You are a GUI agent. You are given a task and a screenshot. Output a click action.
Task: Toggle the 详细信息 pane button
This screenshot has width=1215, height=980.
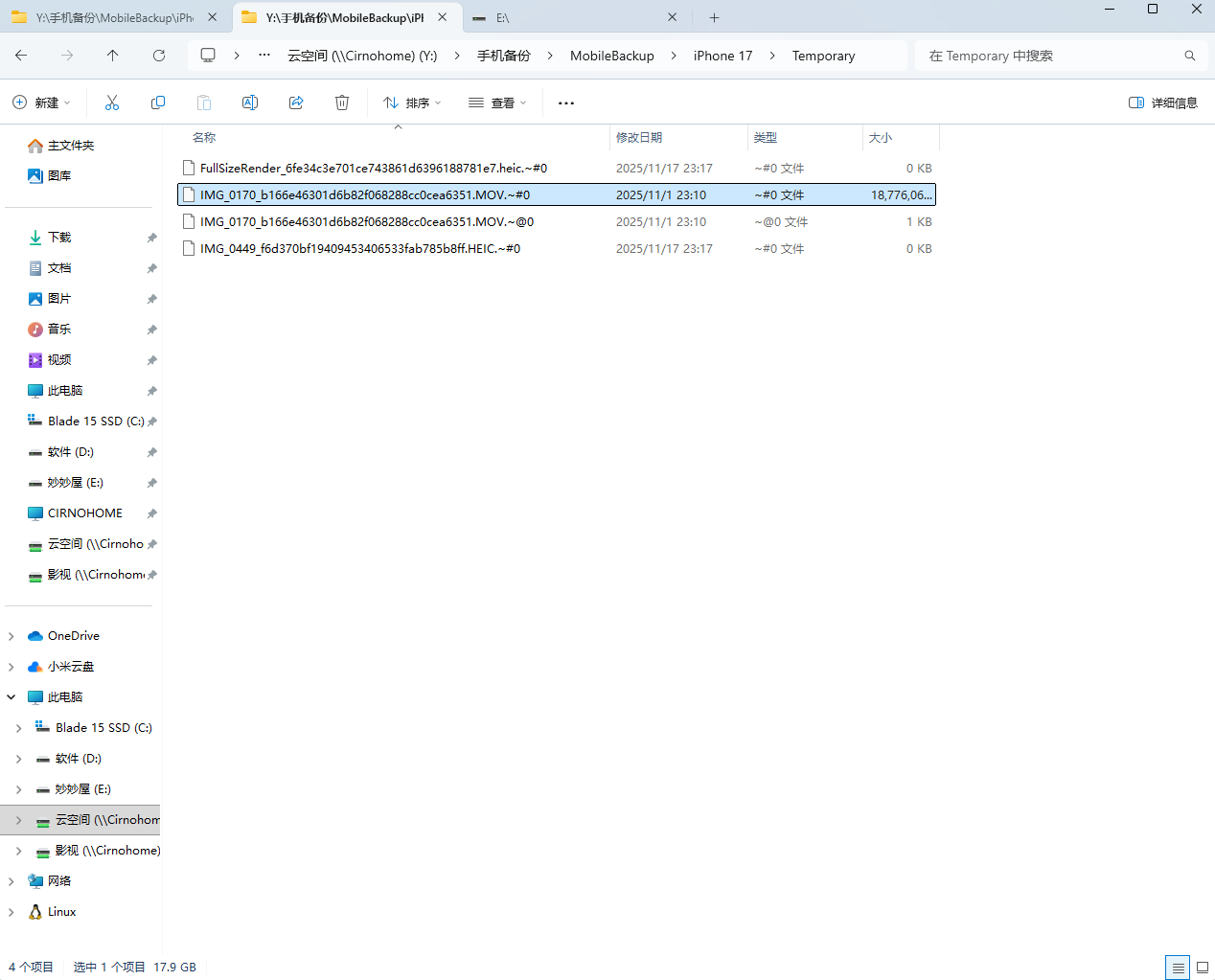tap(1163, 103)
